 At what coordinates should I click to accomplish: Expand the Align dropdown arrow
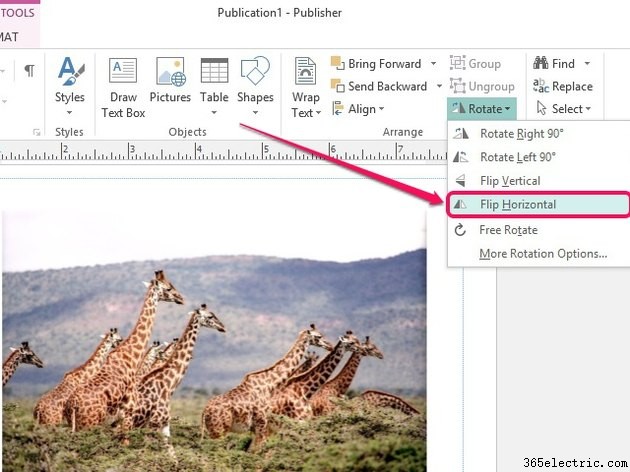click(381, 108)
